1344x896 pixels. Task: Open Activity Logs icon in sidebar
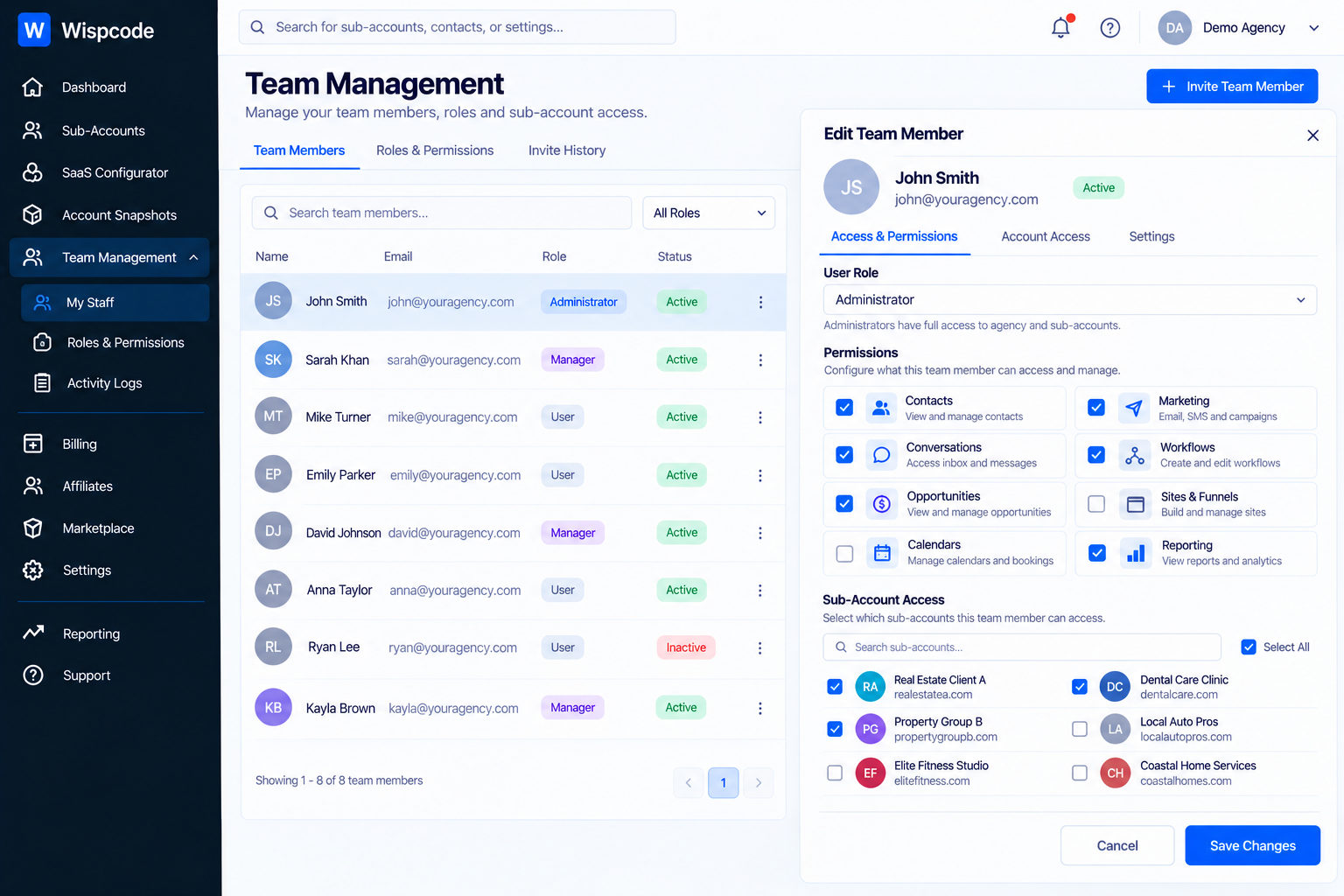click(x=42, y=382)
